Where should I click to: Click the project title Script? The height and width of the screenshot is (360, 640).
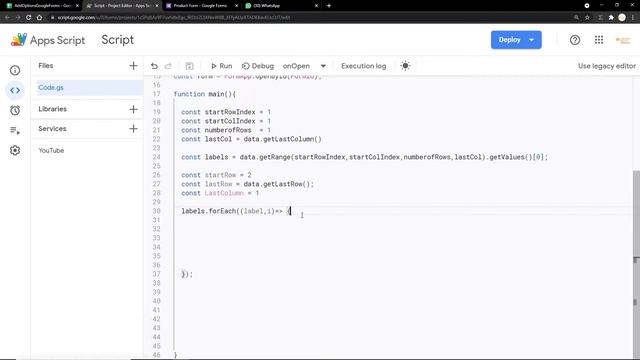pos(118,40)
